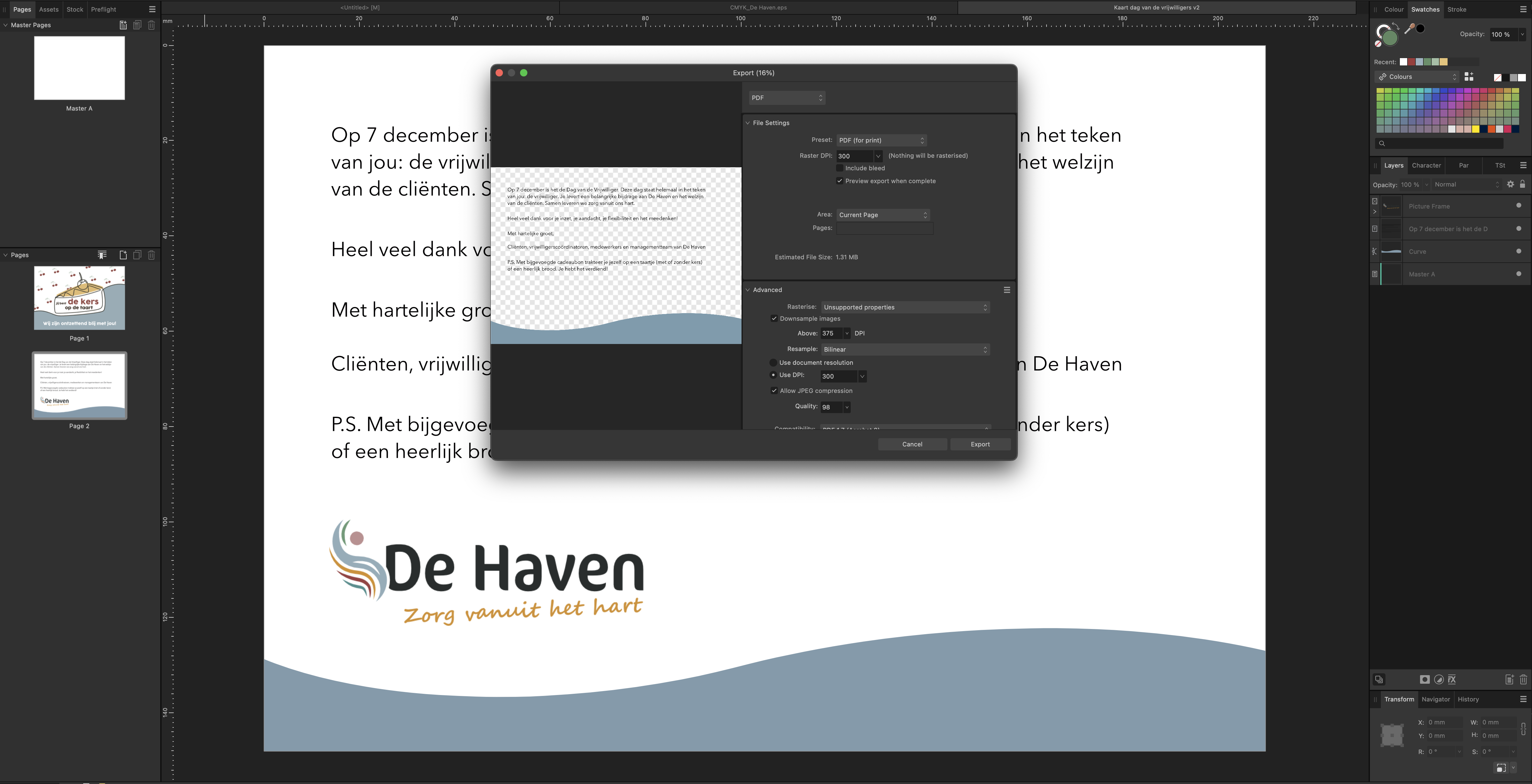Click the mask layer icon
Image resolution: width=1532 pixels, height=784 pixels.
pyautogui.click(x=1425, y=679)
